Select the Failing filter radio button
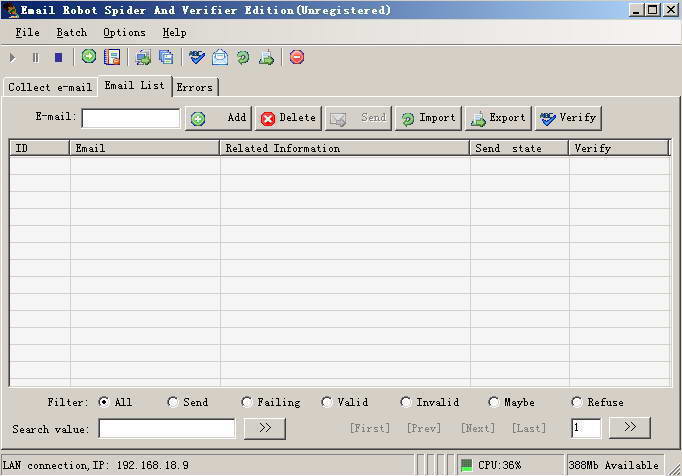The height and width of the screenshot is (476, 682). click(247, 402)
